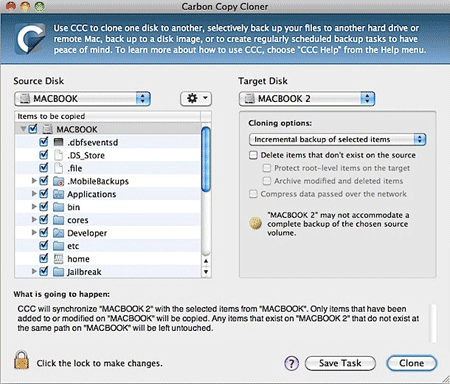
Task: Click the warning icon beside MACBOOK 2 message
Action: pyautogui.click(x=256, y=223)
